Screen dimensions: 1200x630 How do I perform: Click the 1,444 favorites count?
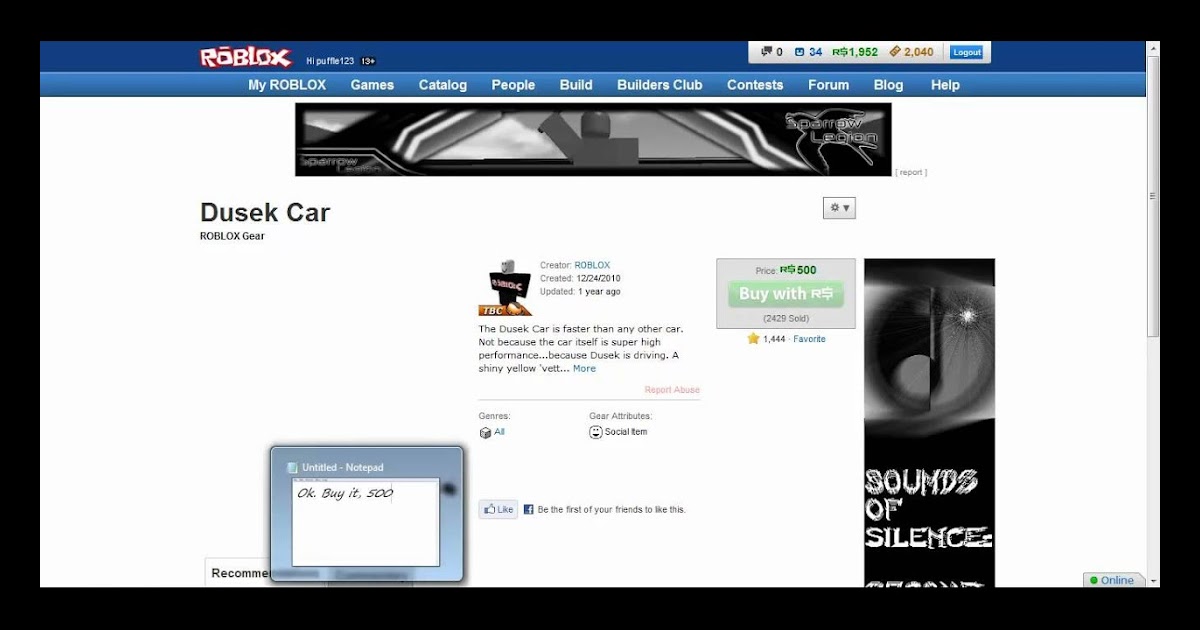click(x=774, y=339)
